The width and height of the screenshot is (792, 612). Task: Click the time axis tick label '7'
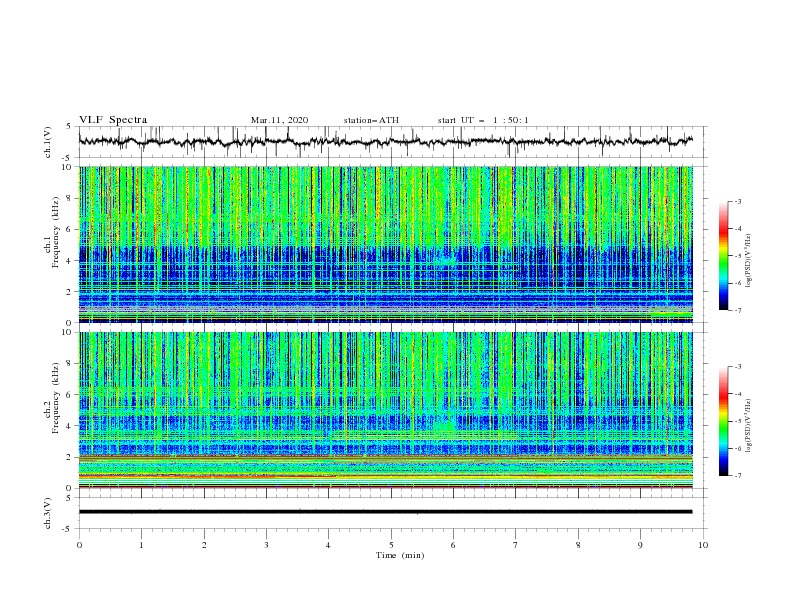516,545
